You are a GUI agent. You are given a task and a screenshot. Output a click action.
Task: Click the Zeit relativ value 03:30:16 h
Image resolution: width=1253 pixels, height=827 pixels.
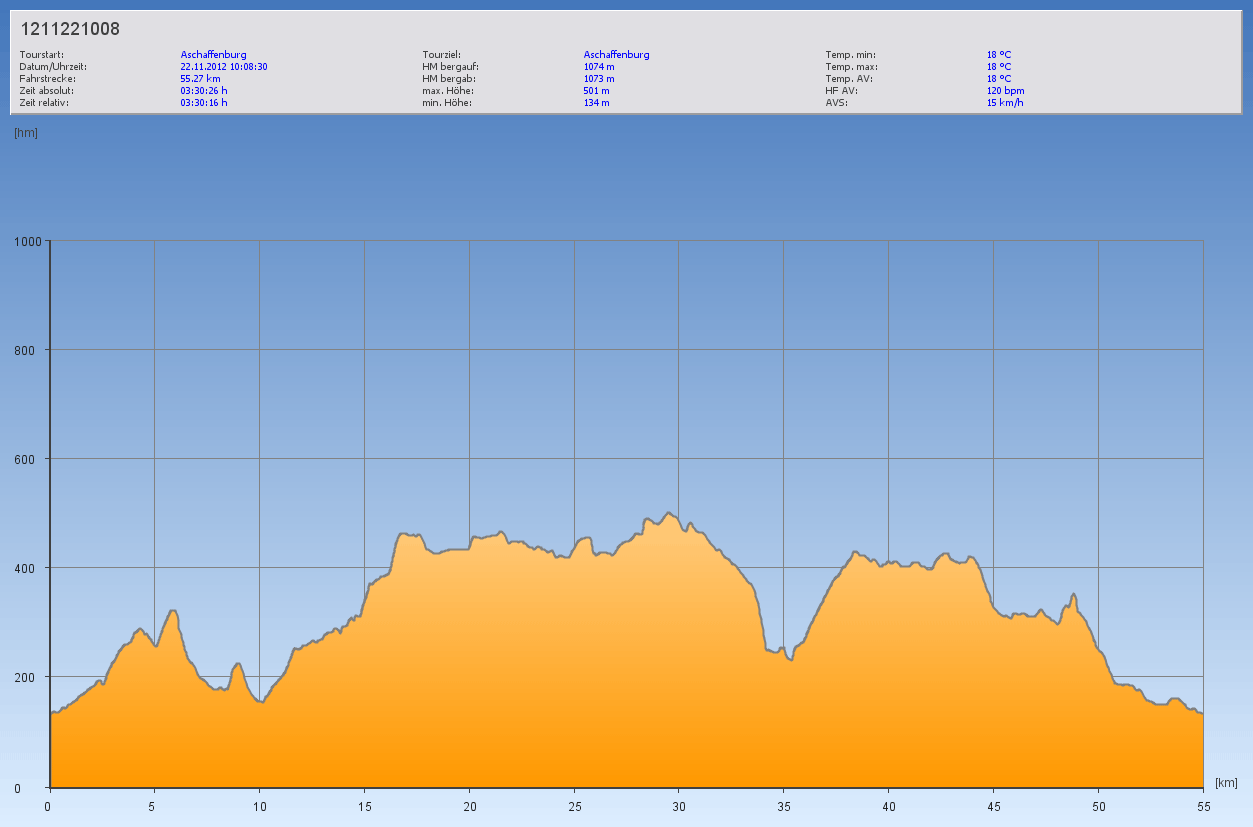click(x=204, y=103)
